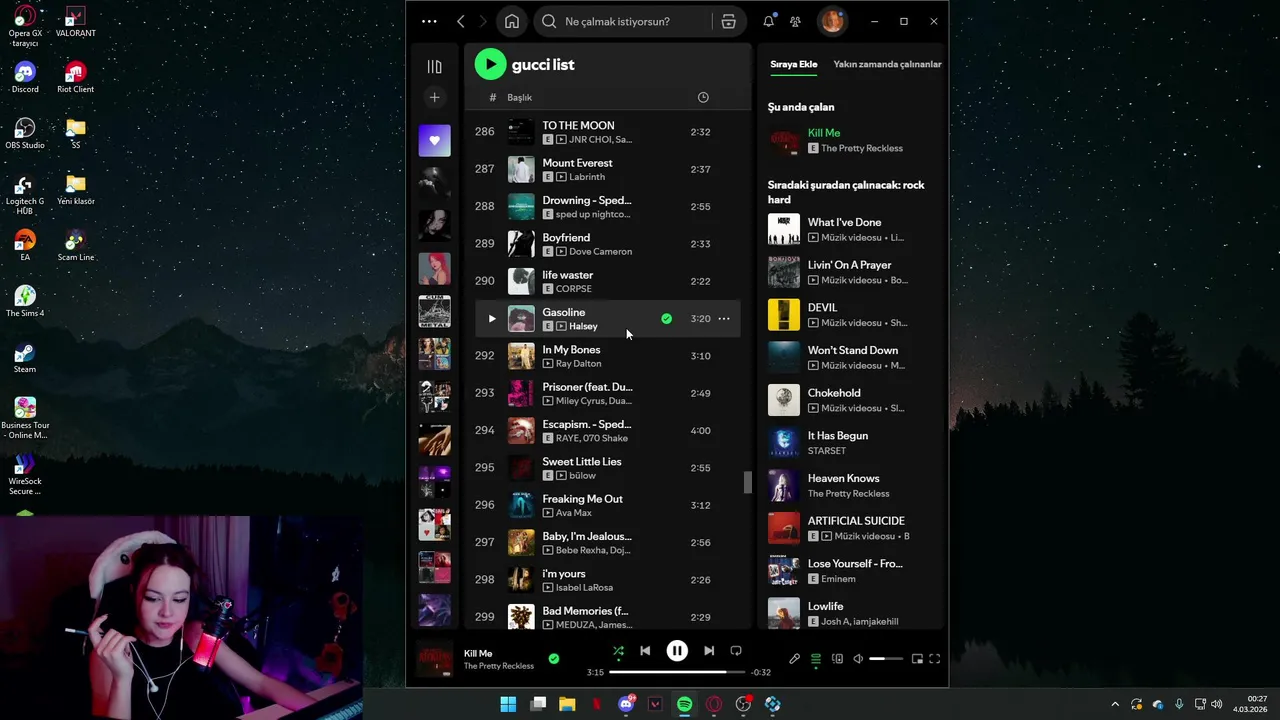Sort tracks by Başlık column header
The height and width of the screenshot is (720, 1280).
[519, 97]
